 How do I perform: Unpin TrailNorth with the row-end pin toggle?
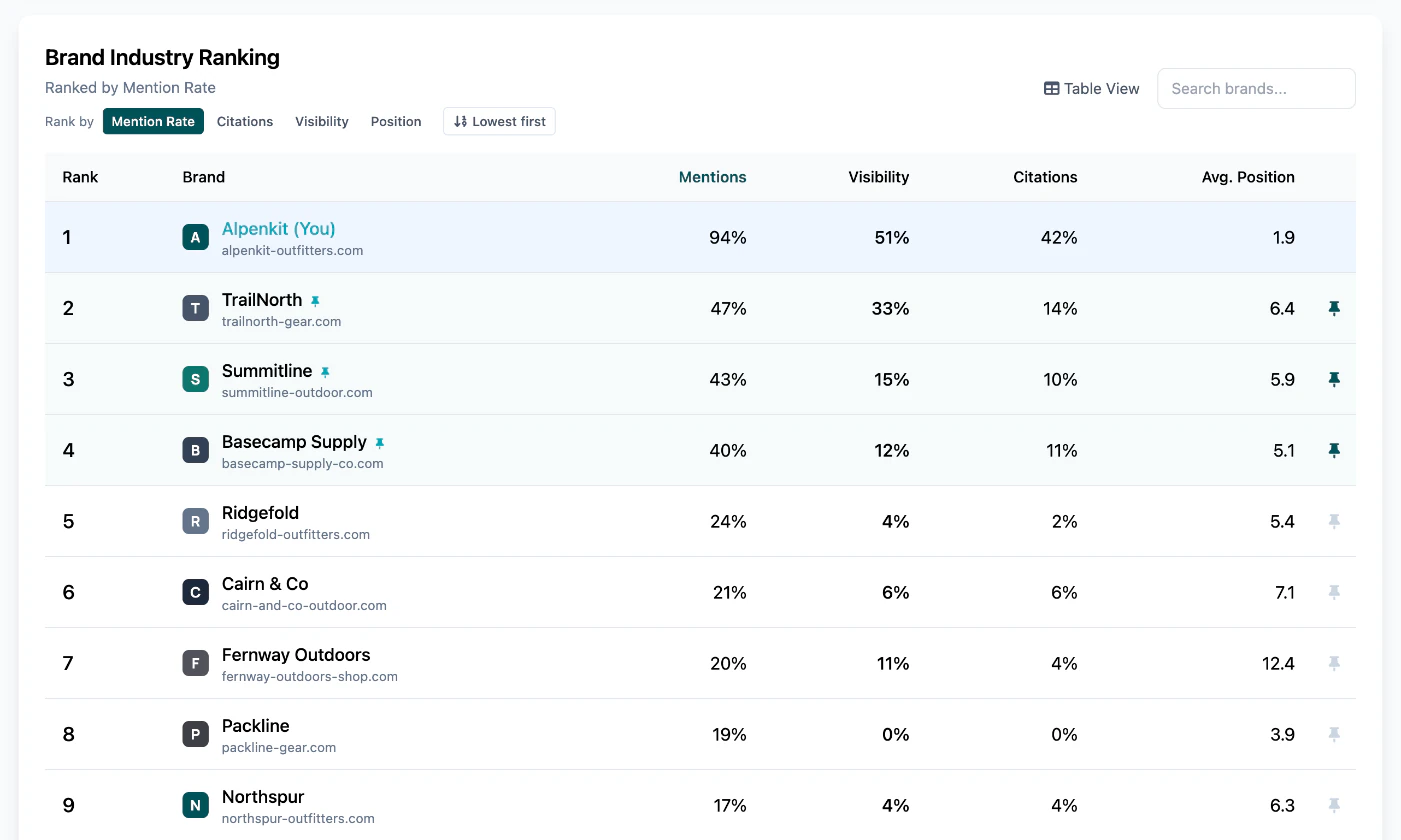pyautogui.click(x=1333, y=308)
